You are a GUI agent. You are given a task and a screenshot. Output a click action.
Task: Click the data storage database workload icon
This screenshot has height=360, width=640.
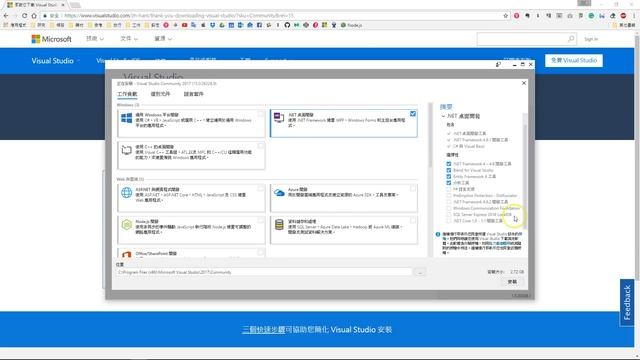(x=279, y=224)
